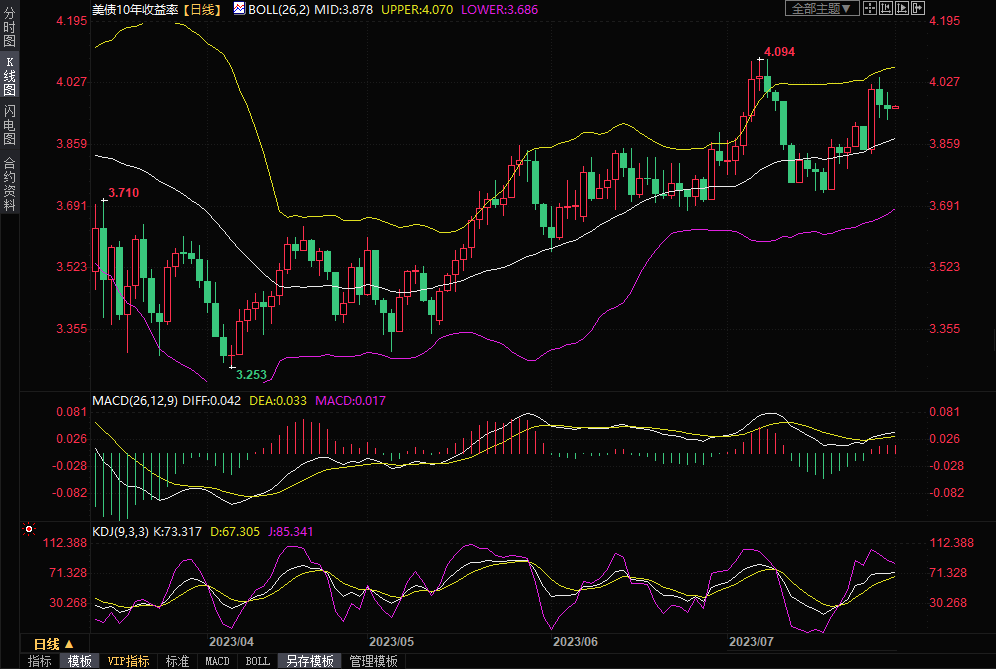This screenshot has height=669, width=996.
Task: Click the 4.094 high price marker
Action: click(x=779, y=51)
